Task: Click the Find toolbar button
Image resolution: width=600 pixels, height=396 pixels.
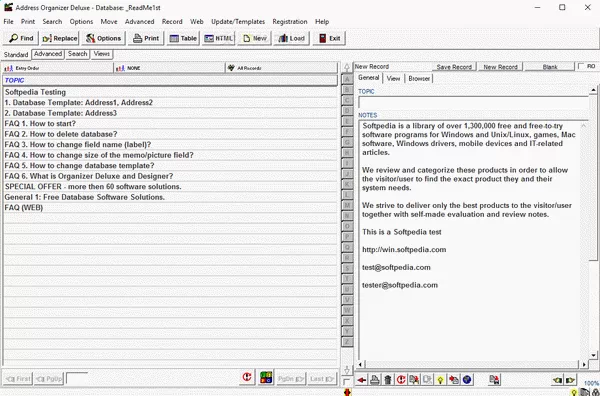Action: [x=21, y=38]
